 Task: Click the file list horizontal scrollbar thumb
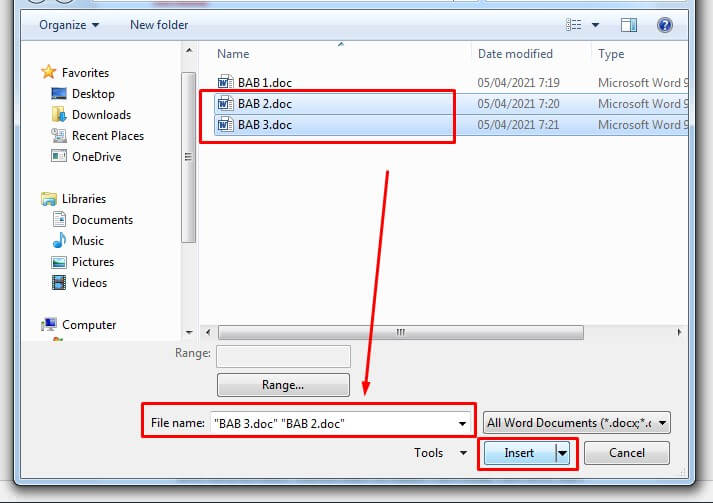pos(401,332)
